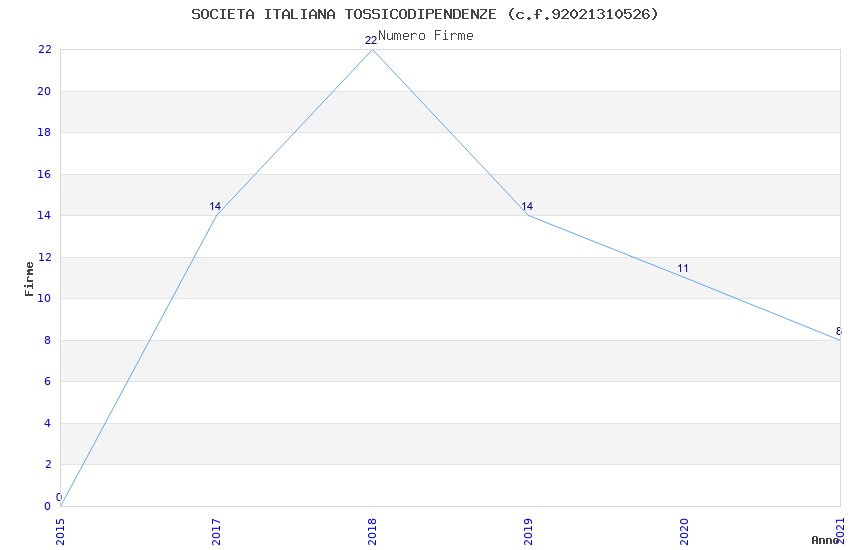Click the y-axis tick value 8
Viewport: 850px width, 550px height.
pyautogui.click(x=48, y=340)
